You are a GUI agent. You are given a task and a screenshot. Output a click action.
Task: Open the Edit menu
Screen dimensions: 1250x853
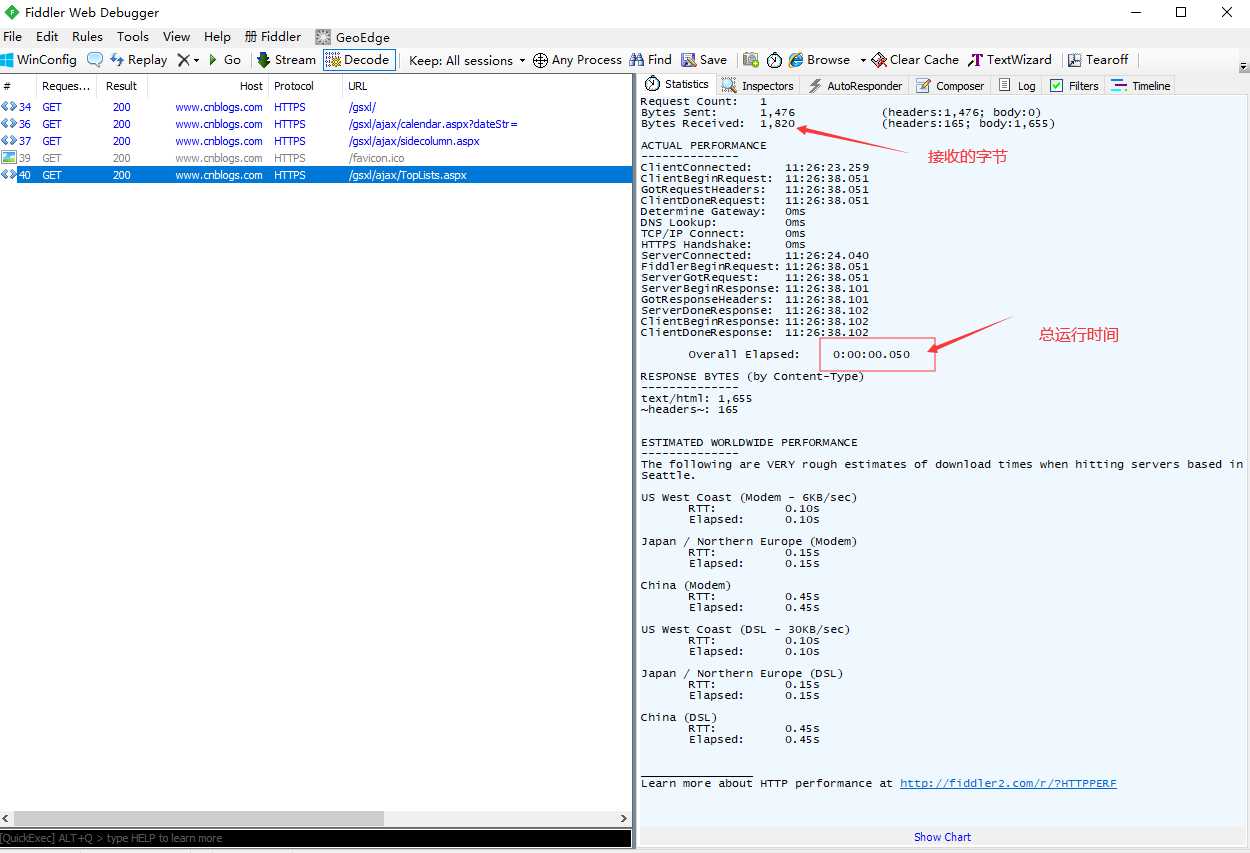point(47,37)
